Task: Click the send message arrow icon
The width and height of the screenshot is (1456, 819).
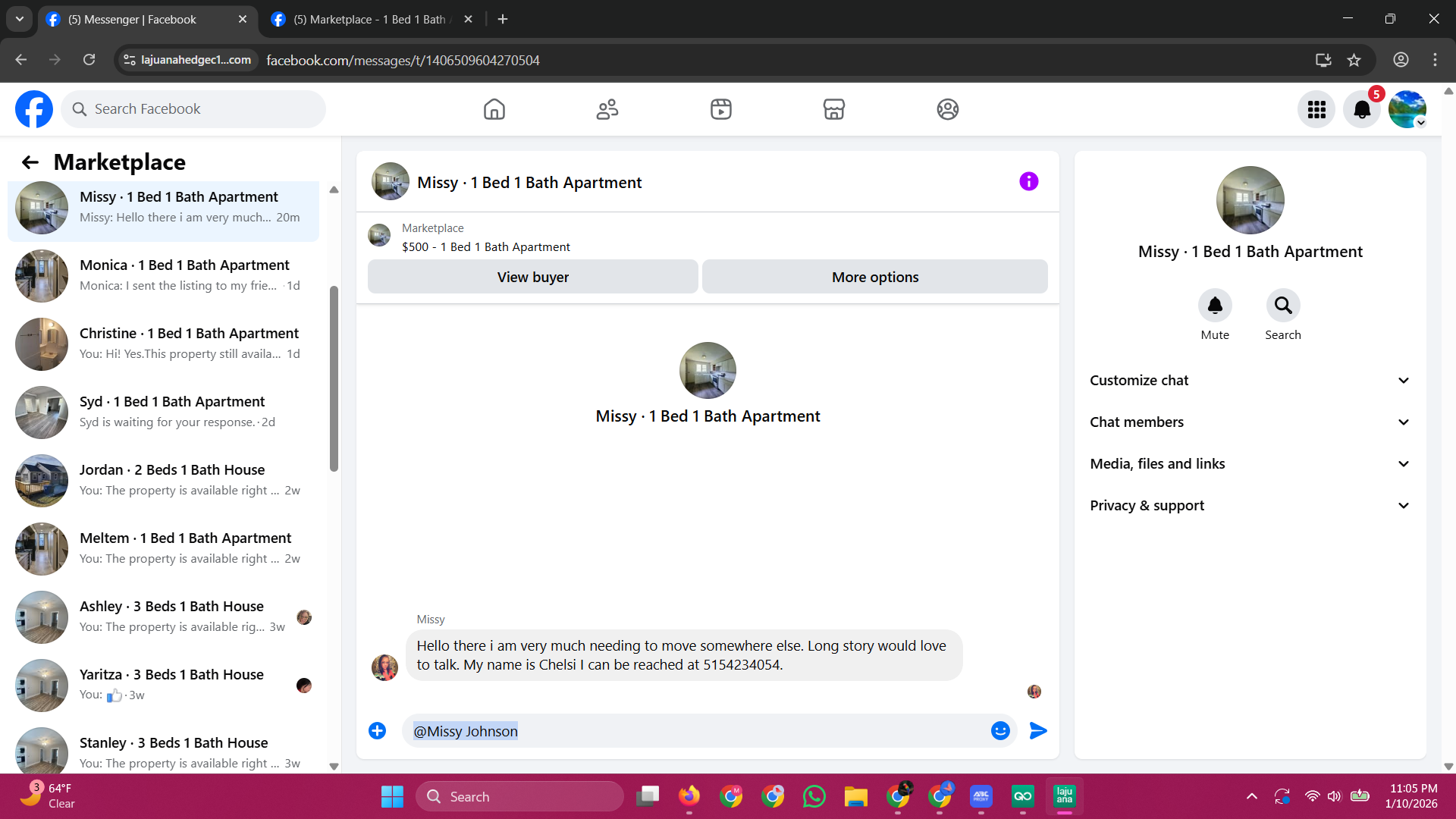Action: pyautogui.click(x=1038, y=730)
